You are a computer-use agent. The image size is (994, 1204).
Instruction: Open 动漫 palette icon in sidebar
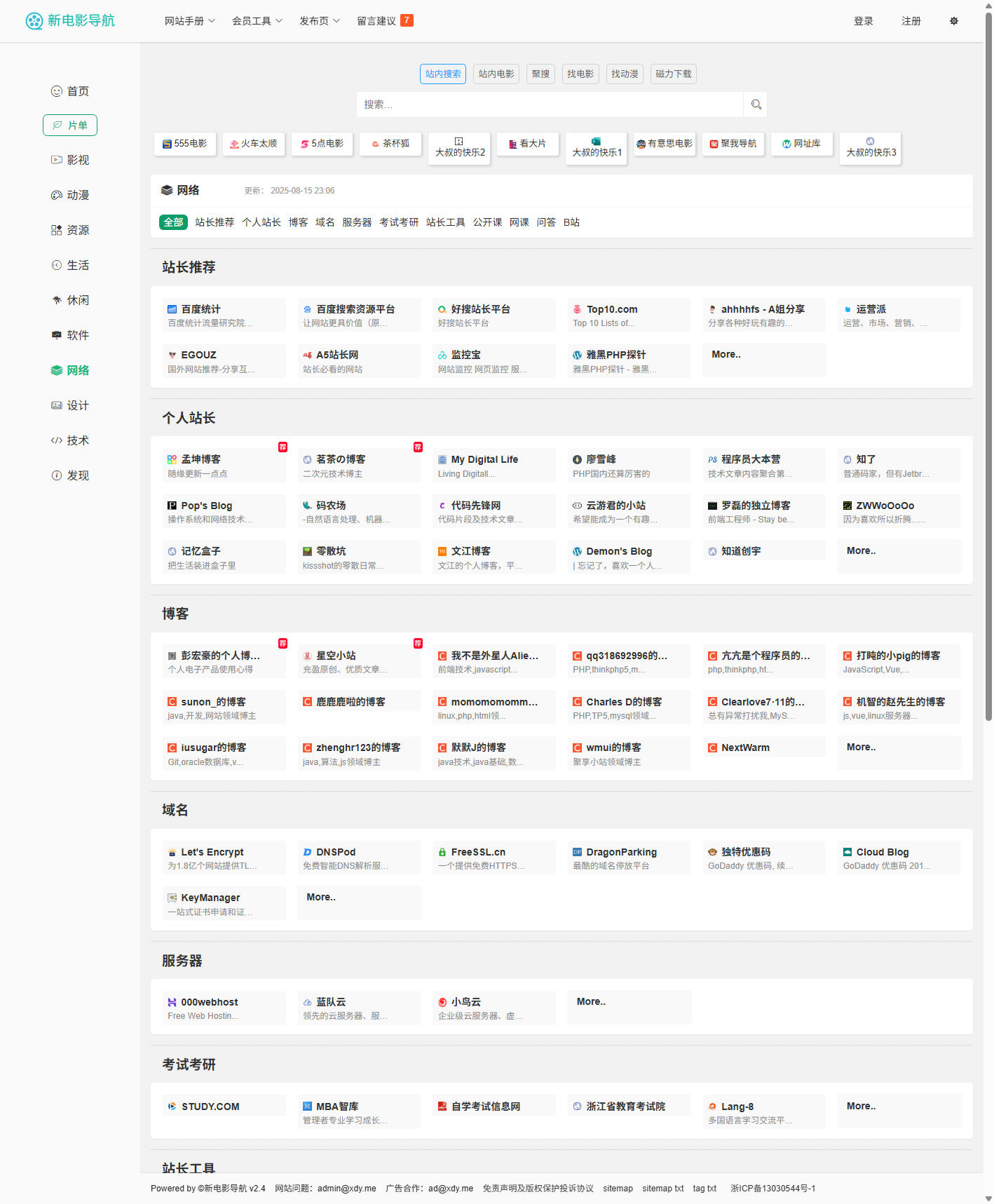pyautogui.click(x=57, y=195)
